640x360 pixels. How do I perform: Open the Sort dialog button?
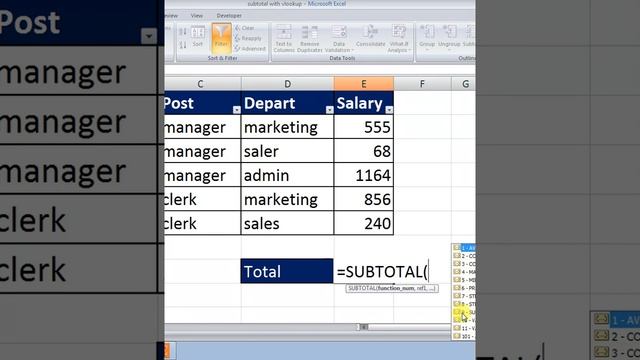pos(198,37)
